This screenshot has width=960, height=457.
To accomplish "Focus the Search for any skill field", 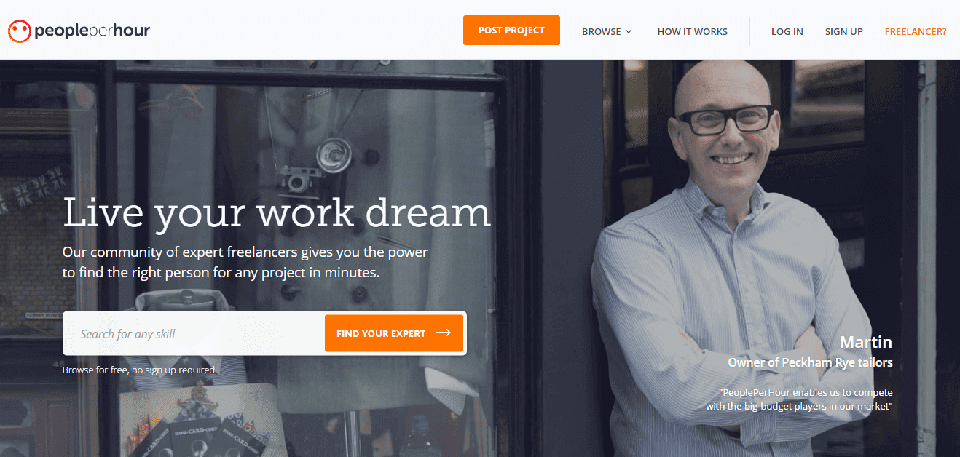I will pyautogui.click(x=194, y=334).
